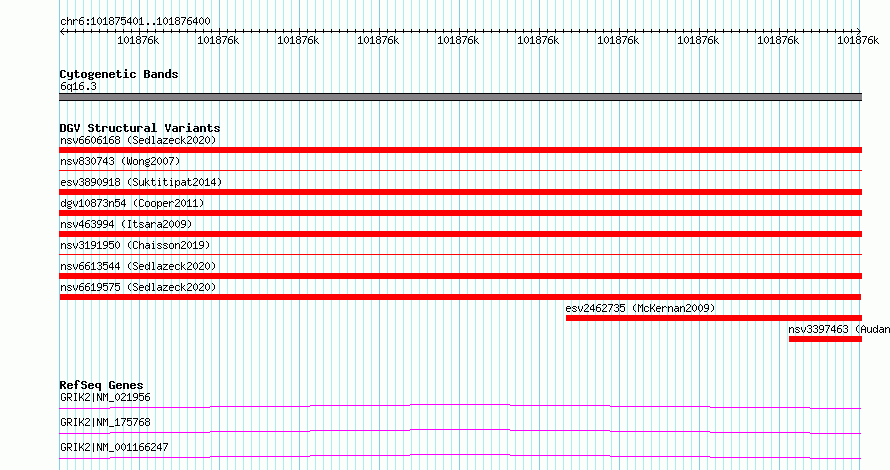
Task: Select the magenta line under GRIK2|NM_021956
Action: point(460,406)
